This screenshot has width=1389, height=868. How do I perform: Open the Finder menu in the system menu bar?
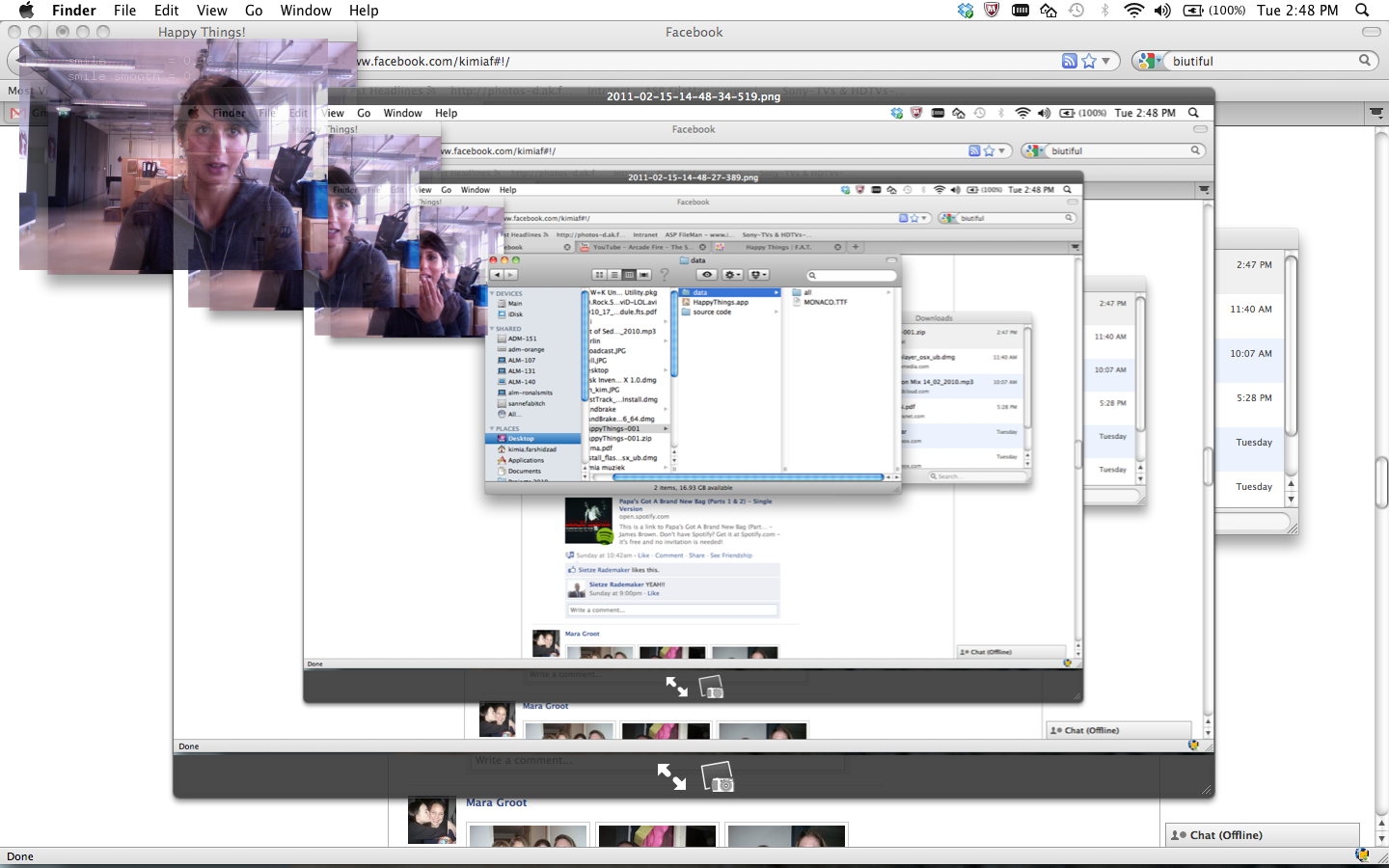74,11
